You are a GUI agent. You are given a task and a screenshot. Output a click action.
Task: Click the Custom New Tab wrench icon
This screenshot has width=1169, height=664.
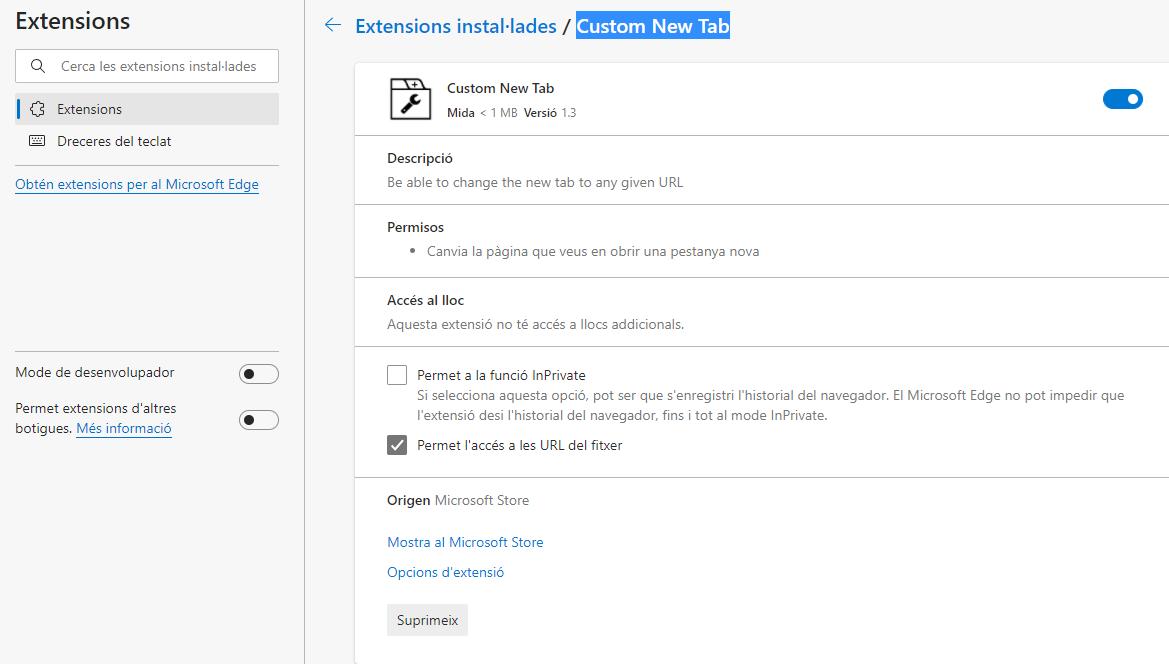click(410, 99)
